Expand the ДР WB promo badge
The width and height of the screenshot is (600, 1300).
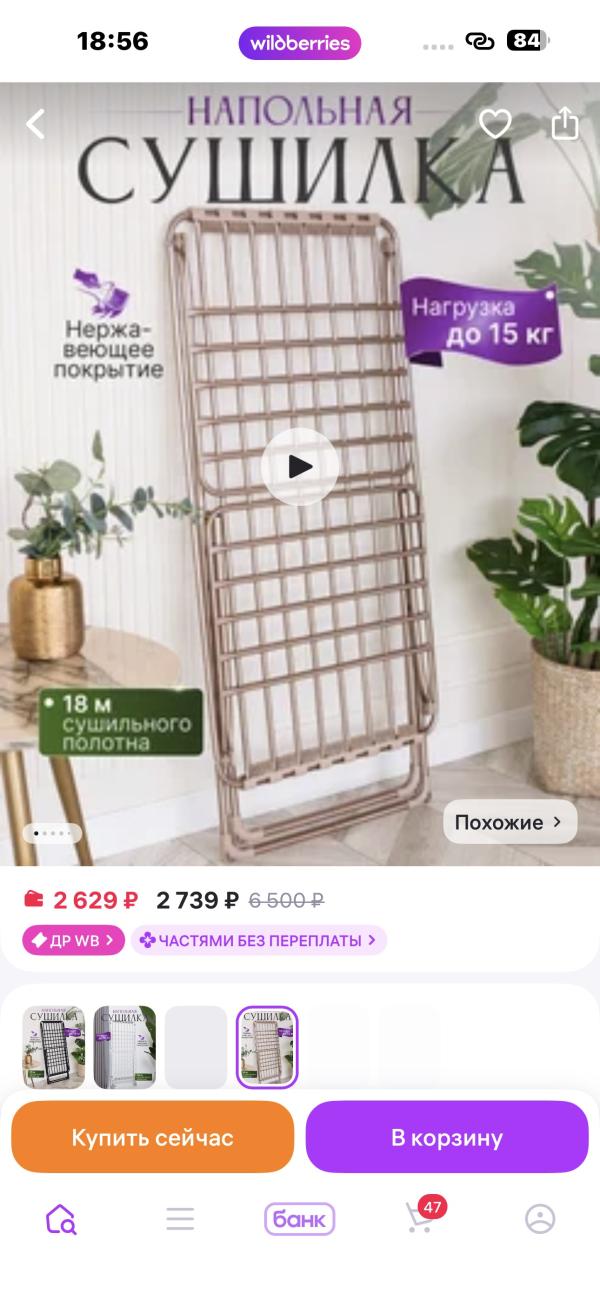click(x=73, y=940)
